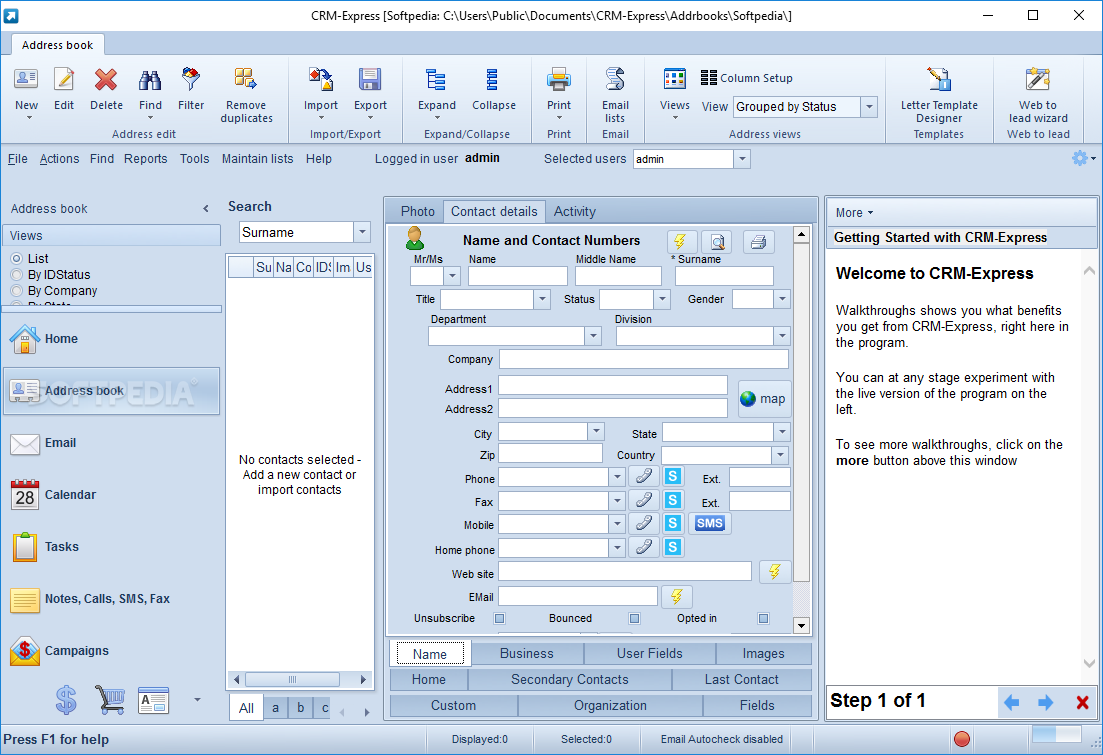Open the Business tab
This screenshot has height=755, width=1103.
click(527, 654)
